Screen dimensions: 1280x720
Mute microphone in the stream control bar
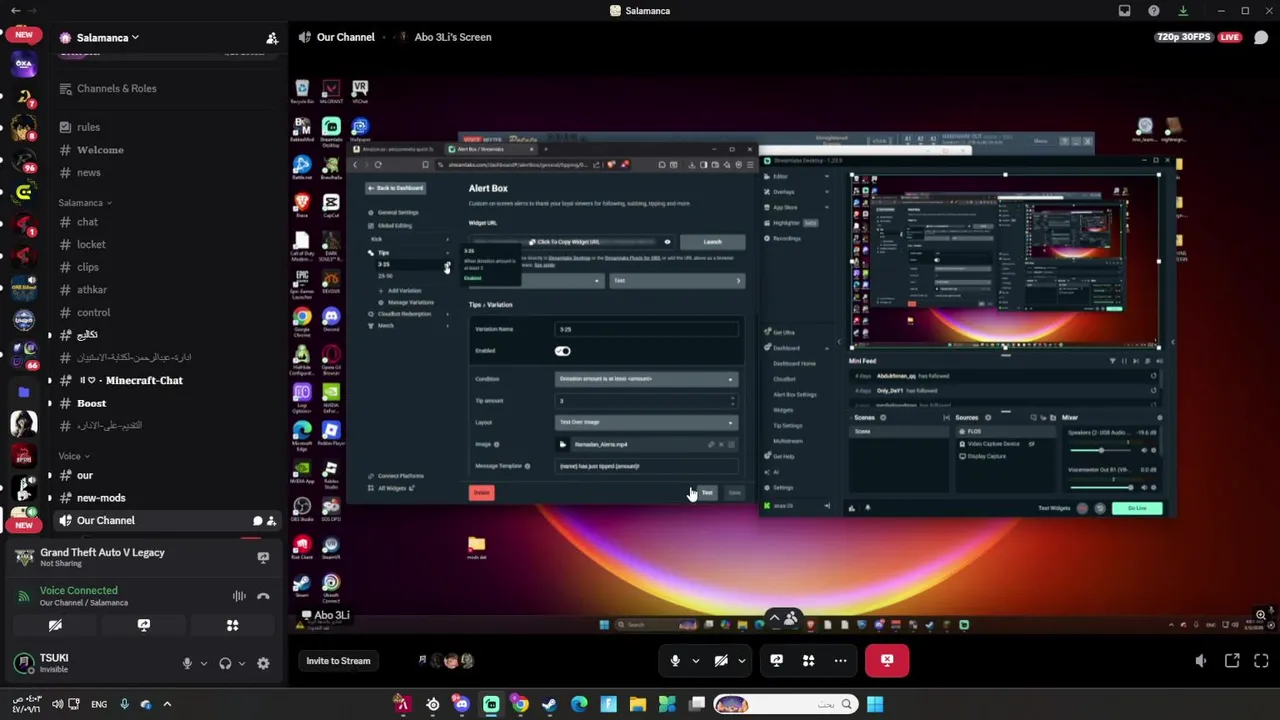pyautogui.click(x=675, y=661)
